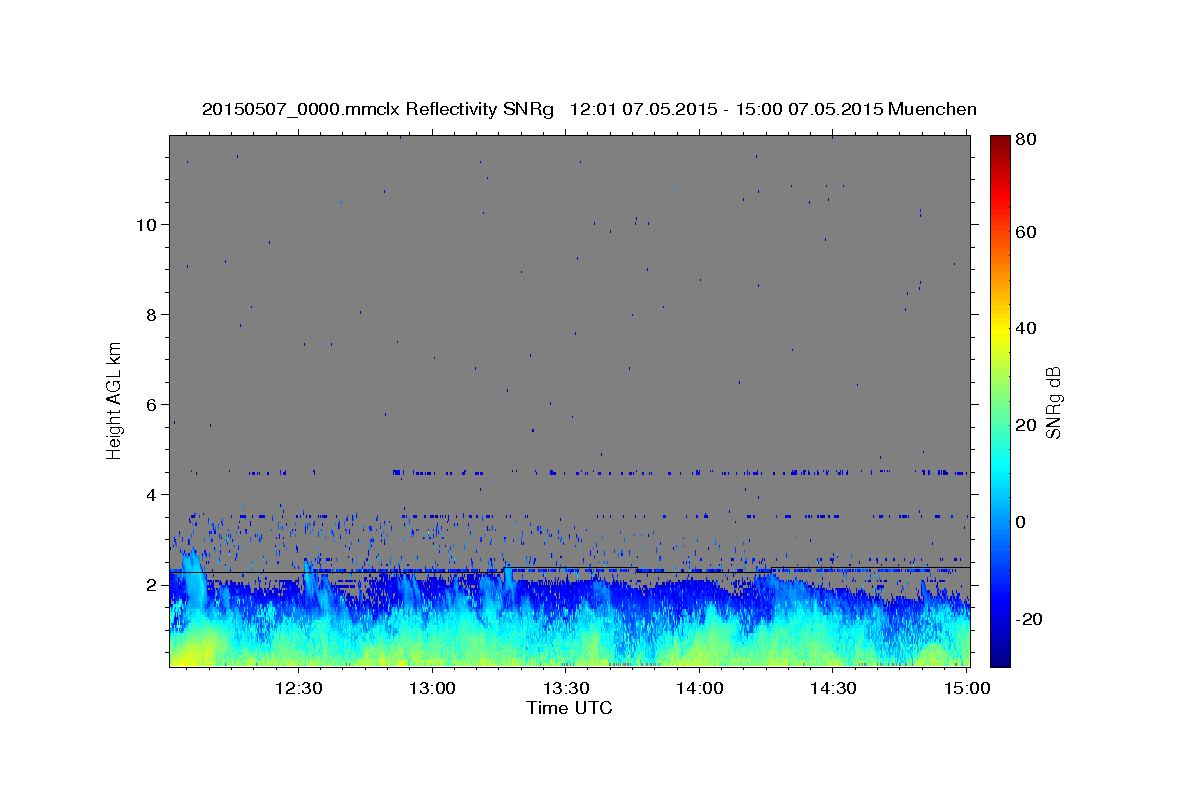Click the dark red top of colorbar
The image size is (1200, 800).
1000,145
